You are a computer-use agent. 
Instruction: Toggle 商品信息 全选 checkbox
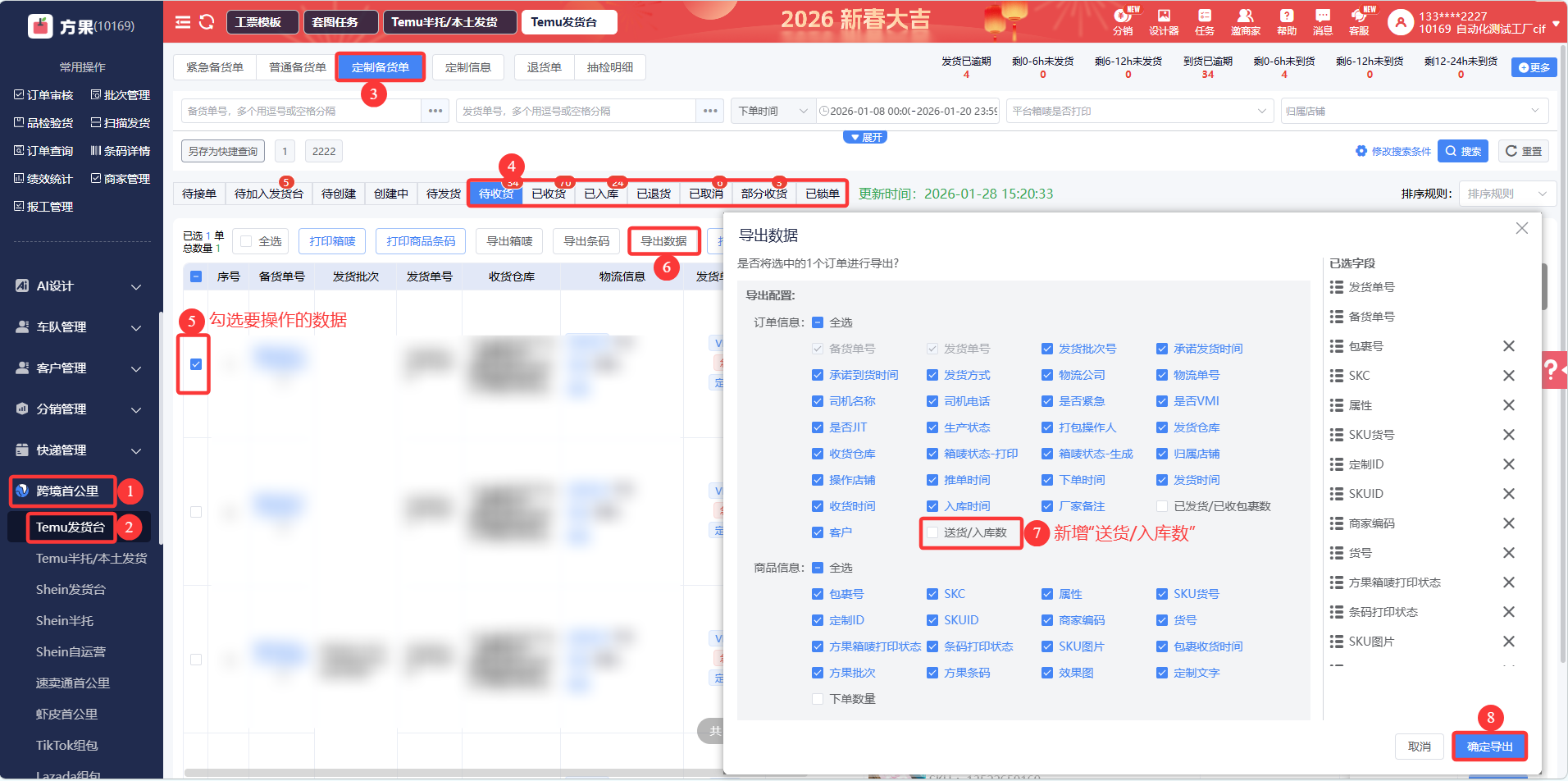[818, 568]
